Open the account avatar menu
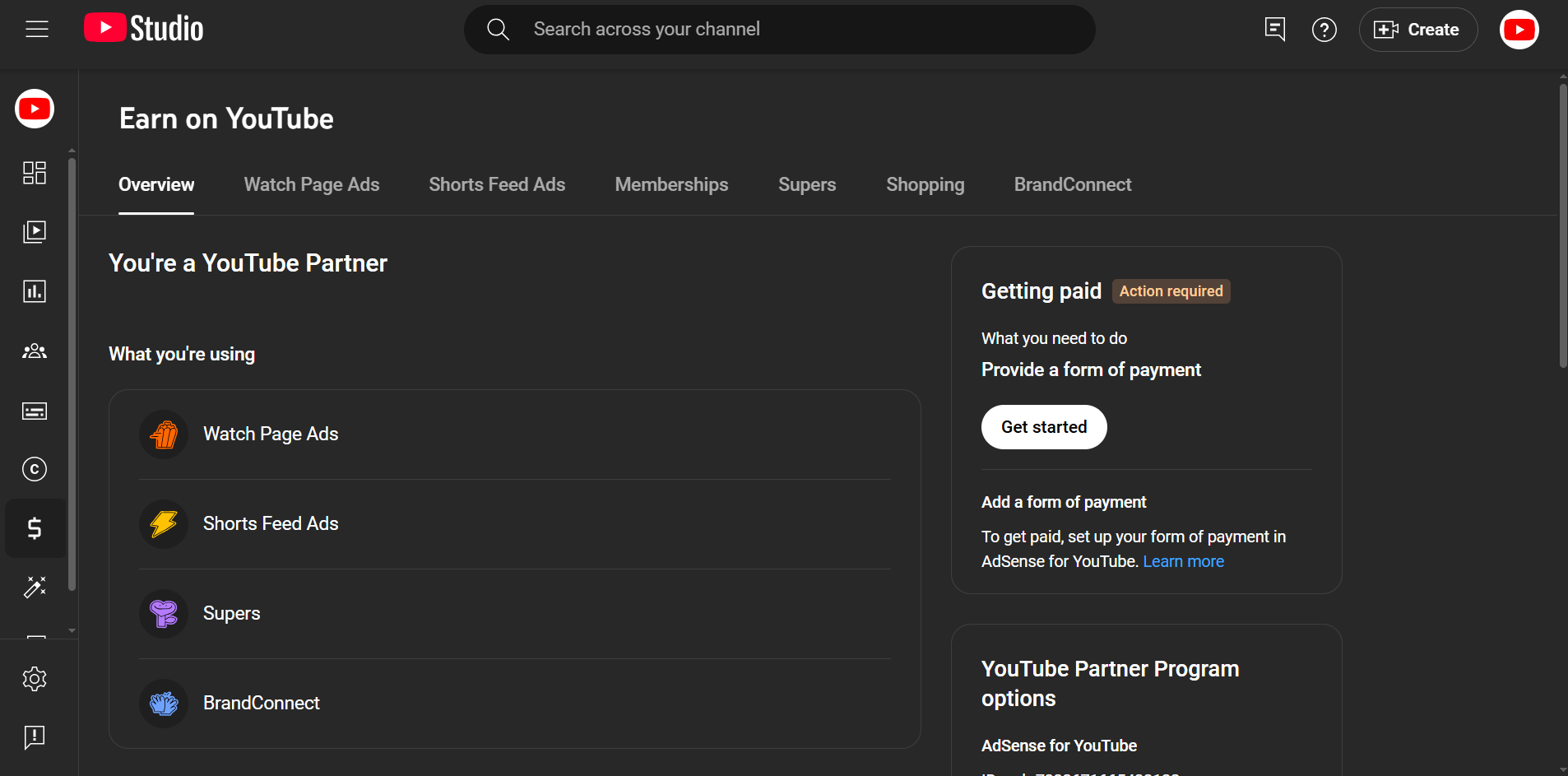Screen dimensions: 1568x776 pyautogui.click(x=1519, y=30)
